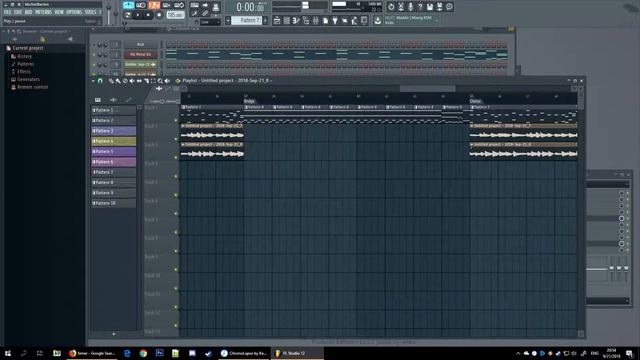Select the Paint brush tool in playlist
The image size is (640, 360).
(118, 81)
